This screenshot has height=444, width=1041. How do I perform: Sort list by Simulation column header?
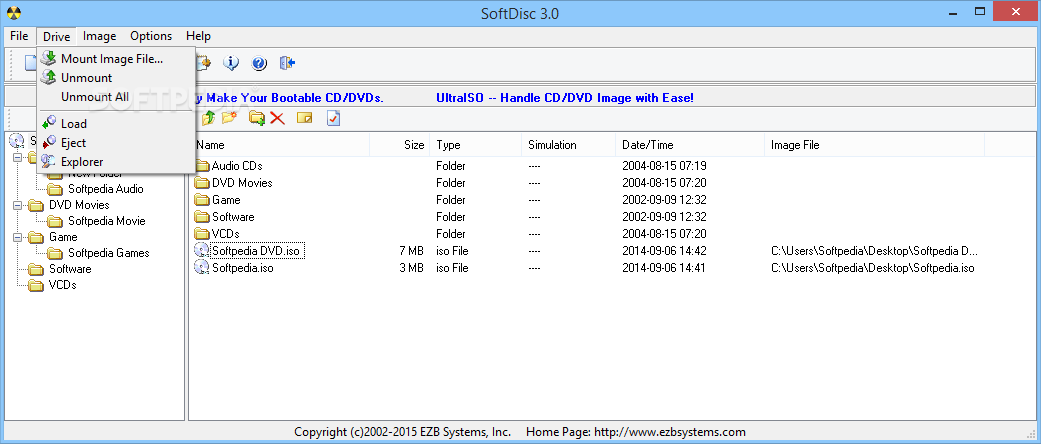[569, 145]
